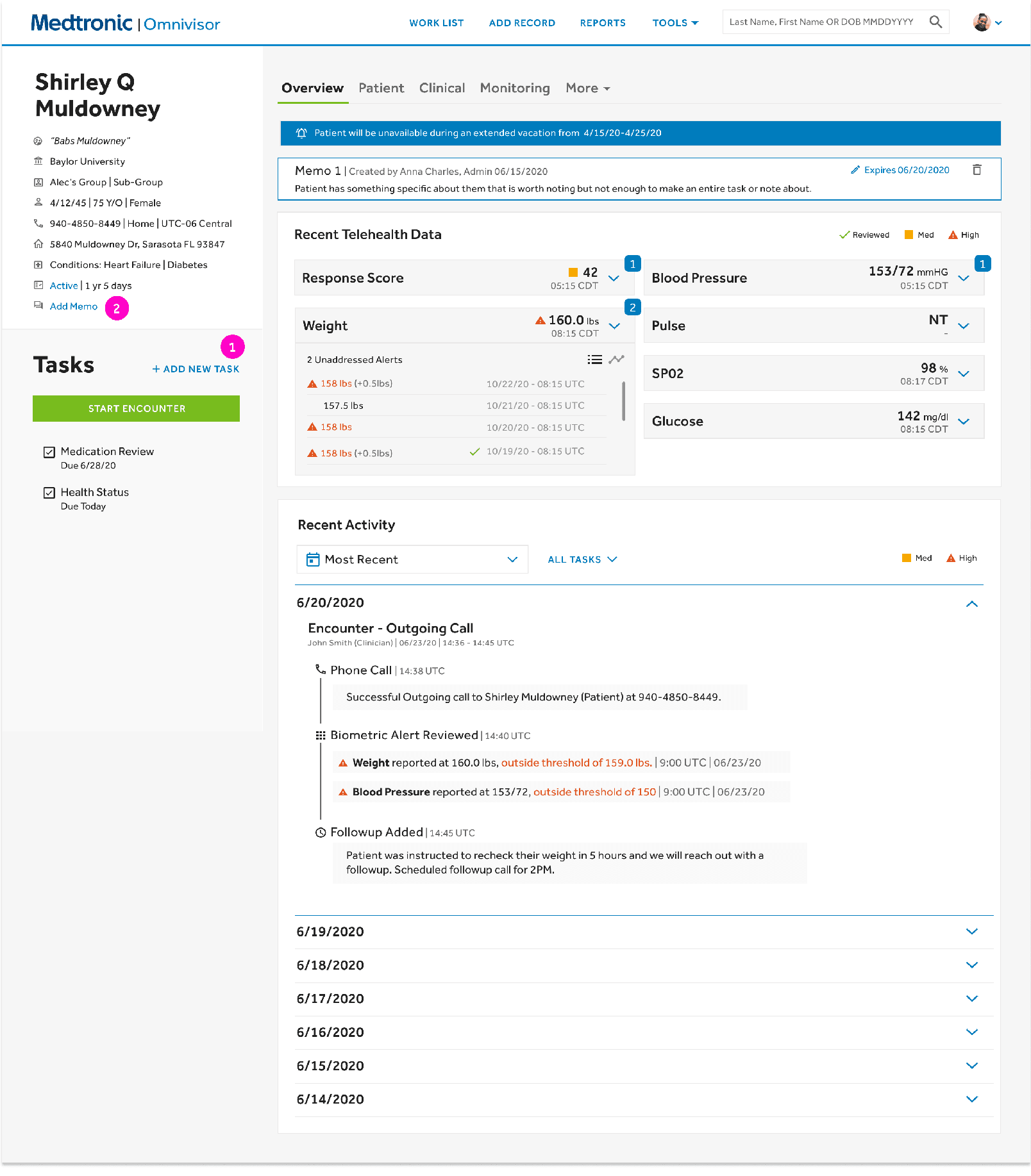Image resolution: width=1031 pixels, height=1176 pixels.
Task: Expand the 6/16/2020 activity section
Action: point(972,1032)
